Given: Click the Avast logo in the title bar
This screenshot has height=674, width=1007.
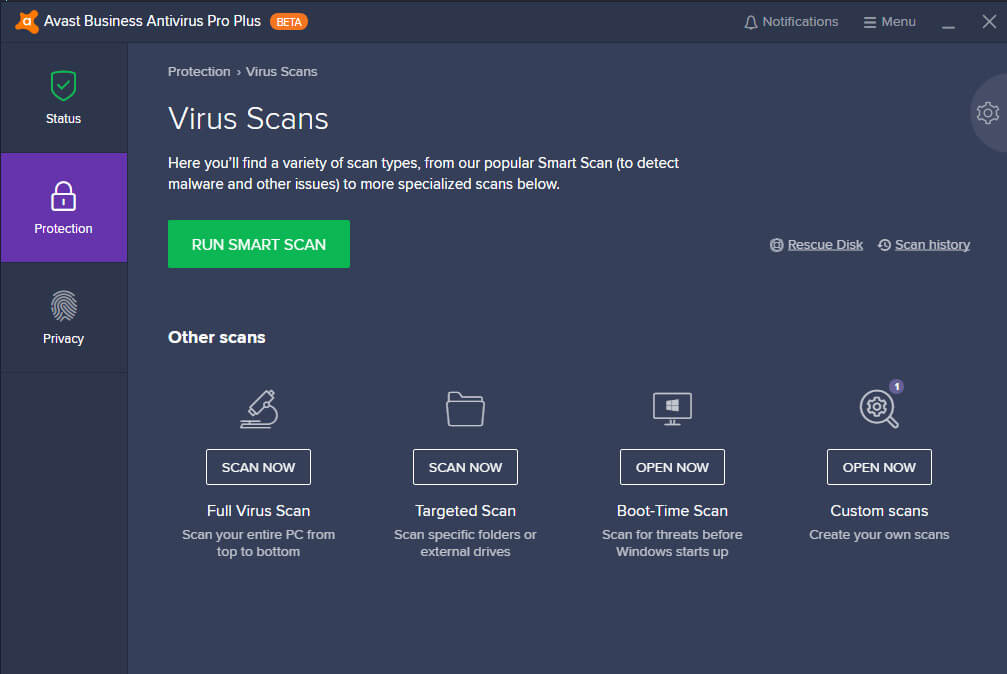Looking at the screenshot, I should pos(25,20).
